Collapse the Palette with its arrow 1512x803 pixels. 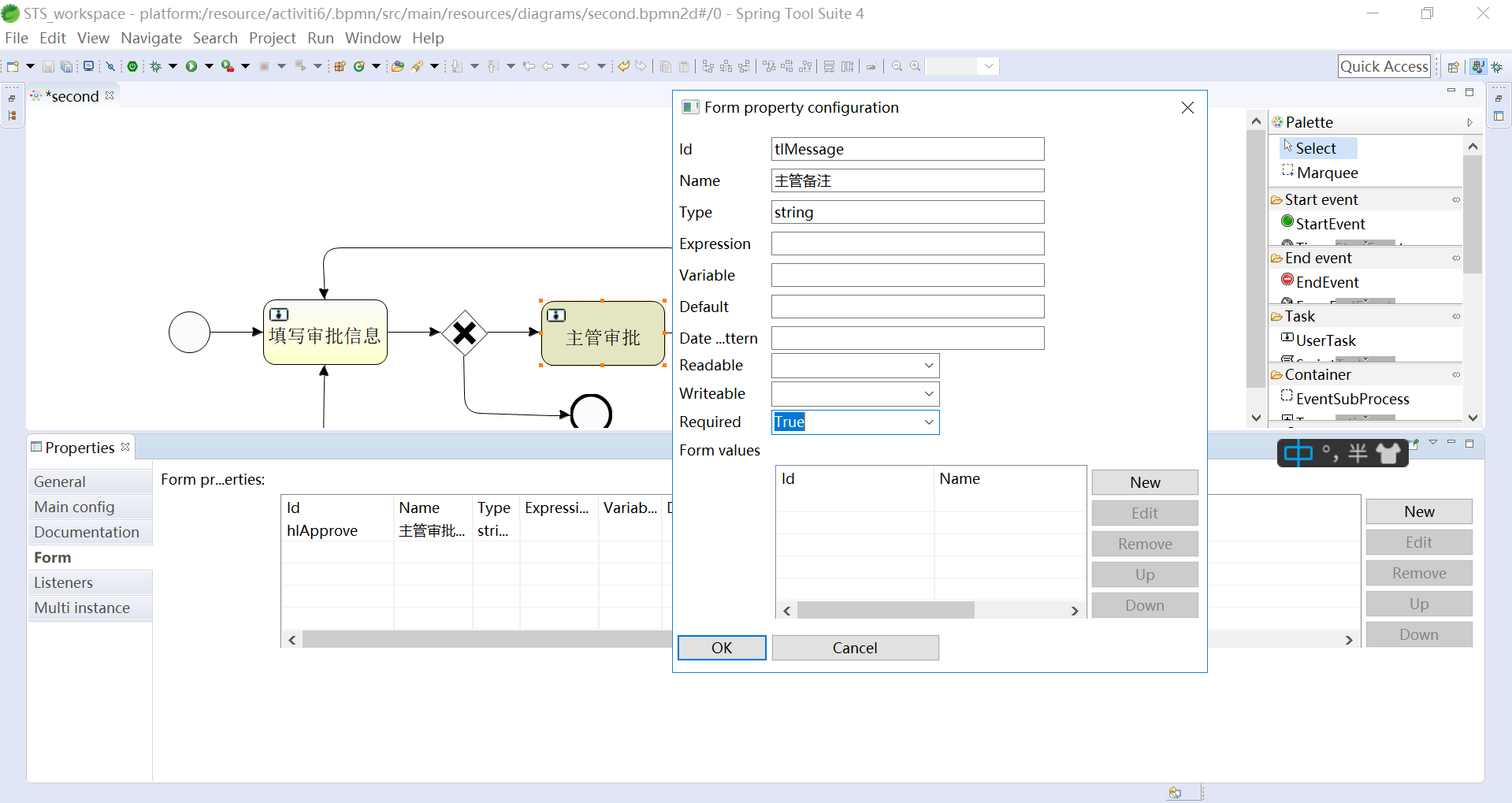point(1470,123)
